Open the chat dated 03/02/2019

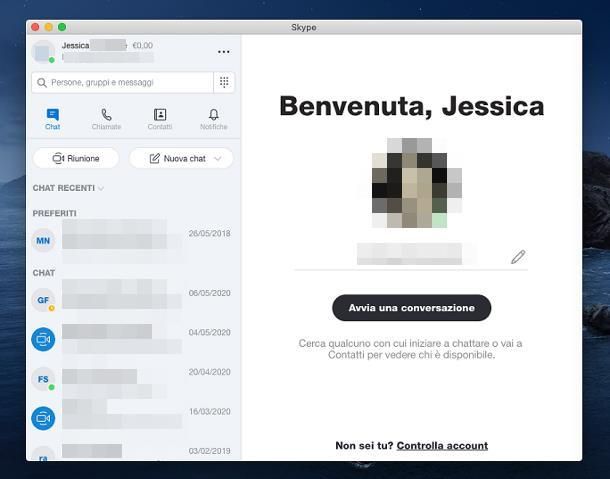coord(132,451)
